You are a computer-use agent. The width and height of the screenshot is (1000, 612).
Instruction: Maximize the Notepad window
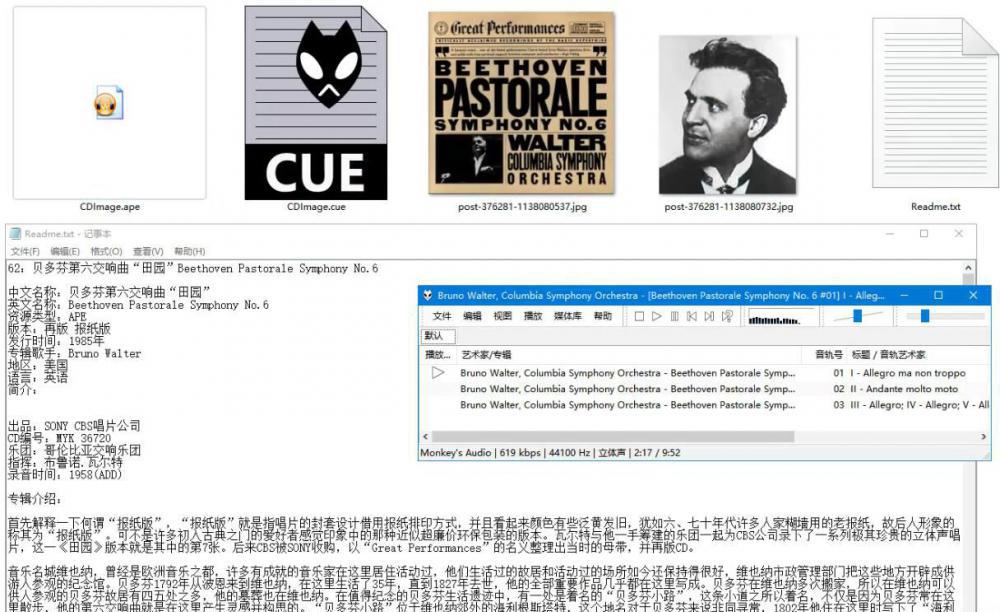tap(923, 234)
